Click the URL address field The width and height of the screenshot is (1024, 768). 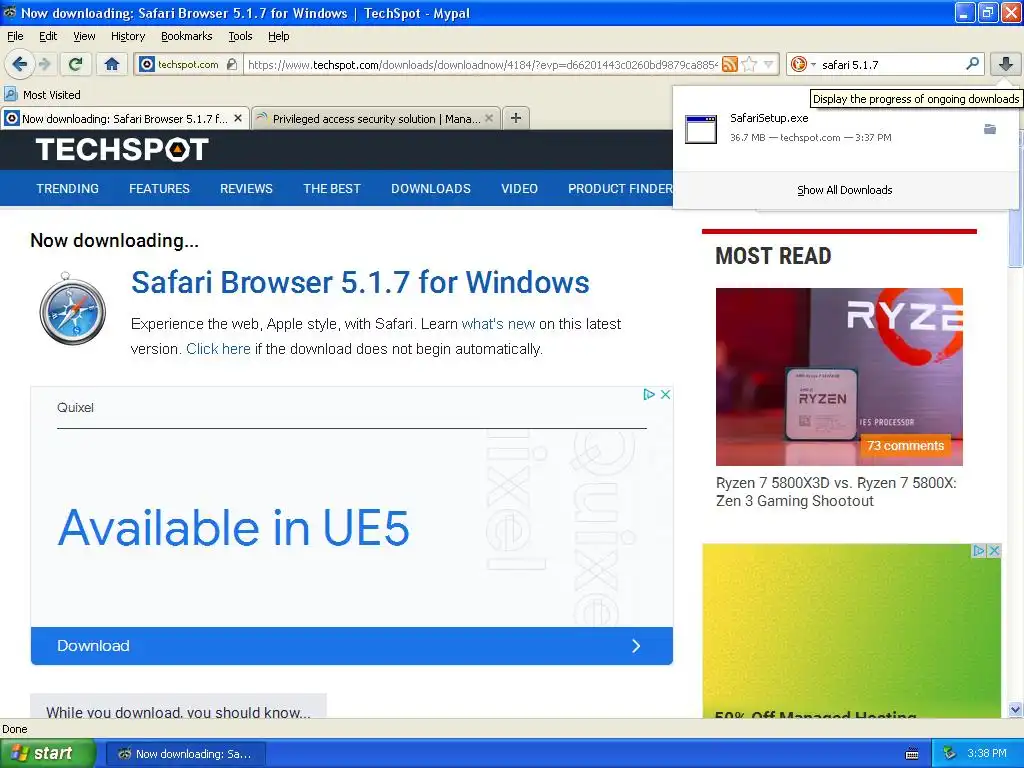[482, 64]
